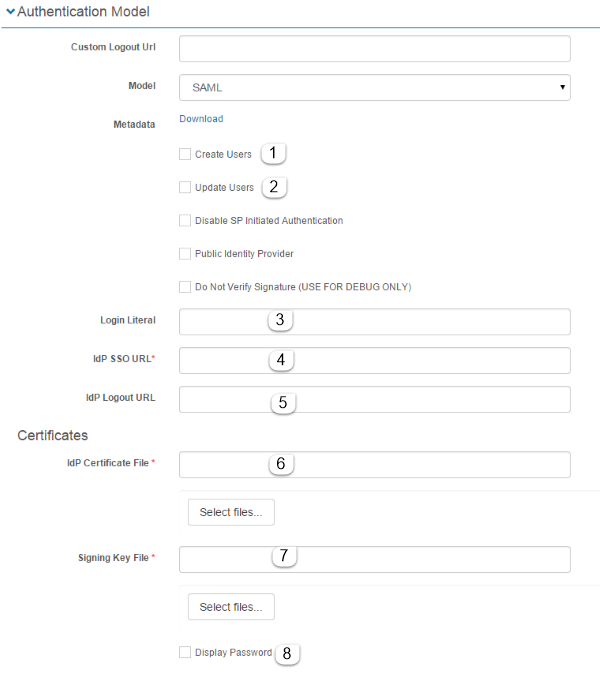Toggle the Public Identity Provider option
This screenshot has width=600, height=673.
[x=185, y=253]
